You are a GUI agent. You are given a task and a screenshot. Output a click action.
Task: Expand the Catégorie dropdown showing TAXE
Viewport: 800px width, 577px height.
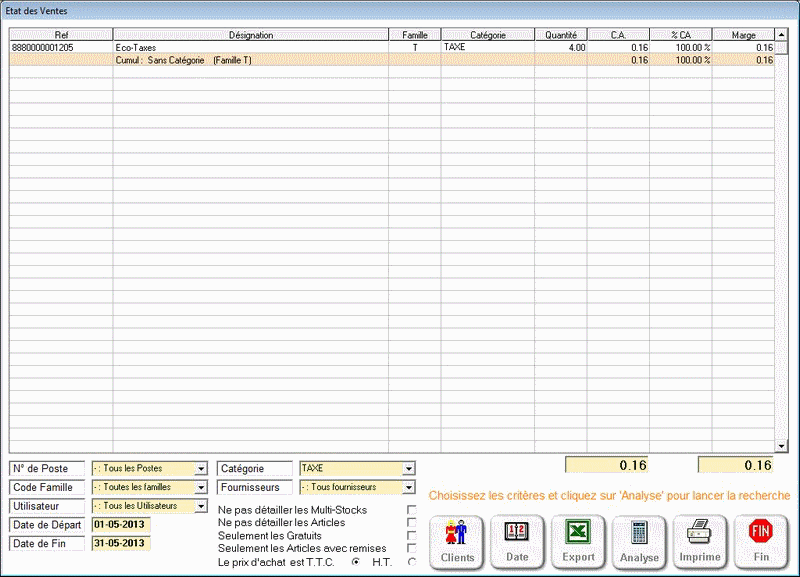coord(409,468)
